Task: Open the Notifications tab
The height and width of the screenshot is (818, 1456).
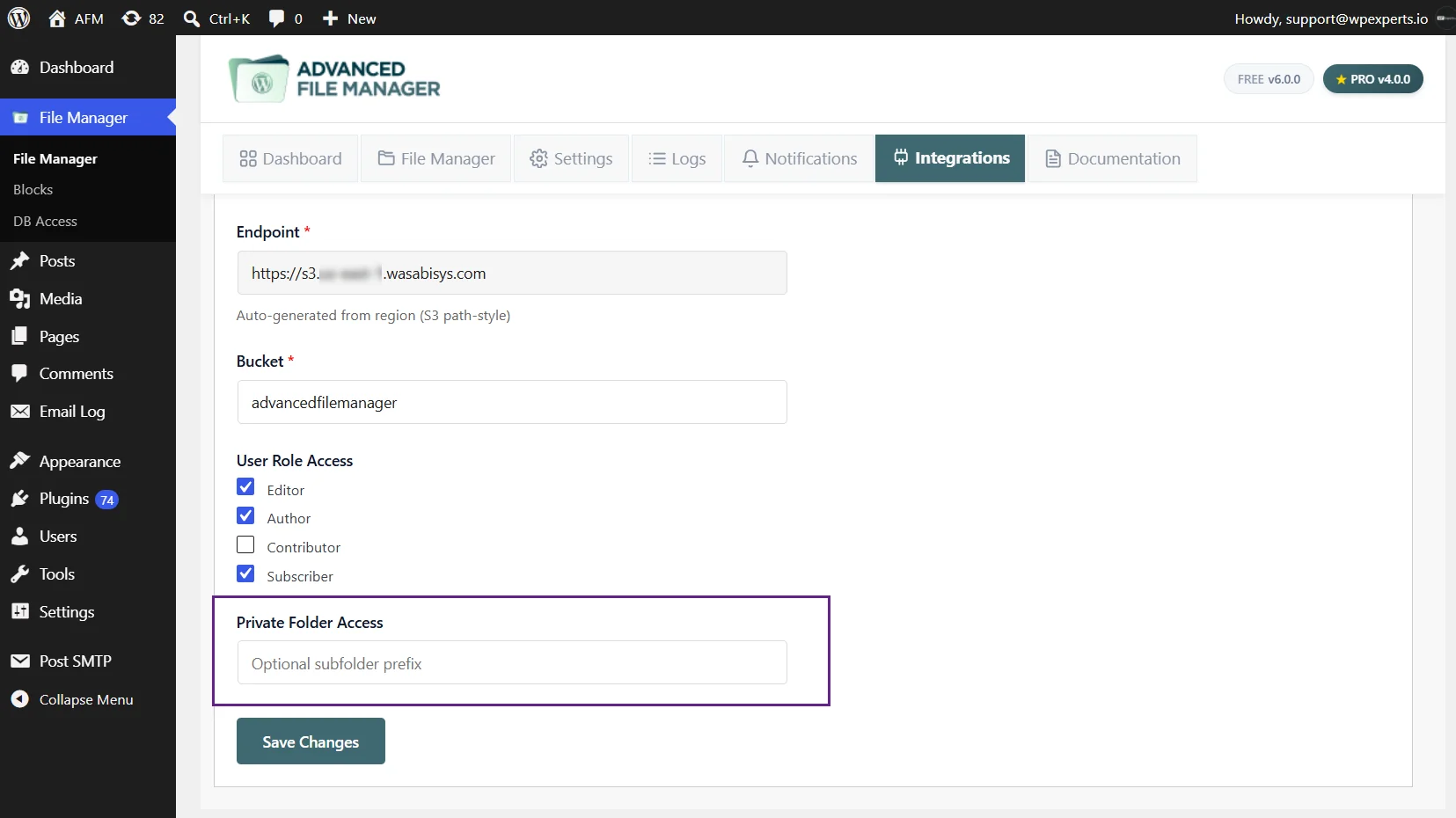Action: pyautogui.click(x=799, y=158)
